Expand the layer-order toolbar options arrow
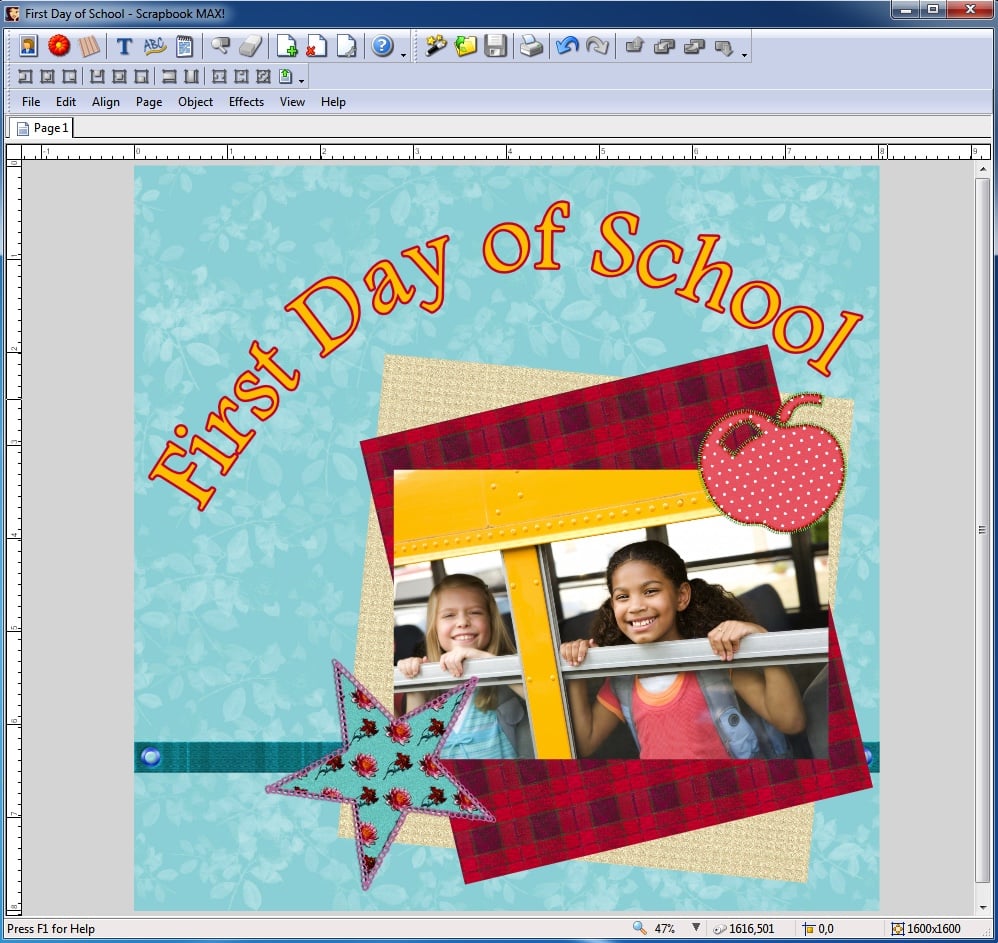This screenshot has height=943, width=998. click(x=744, y=55)
